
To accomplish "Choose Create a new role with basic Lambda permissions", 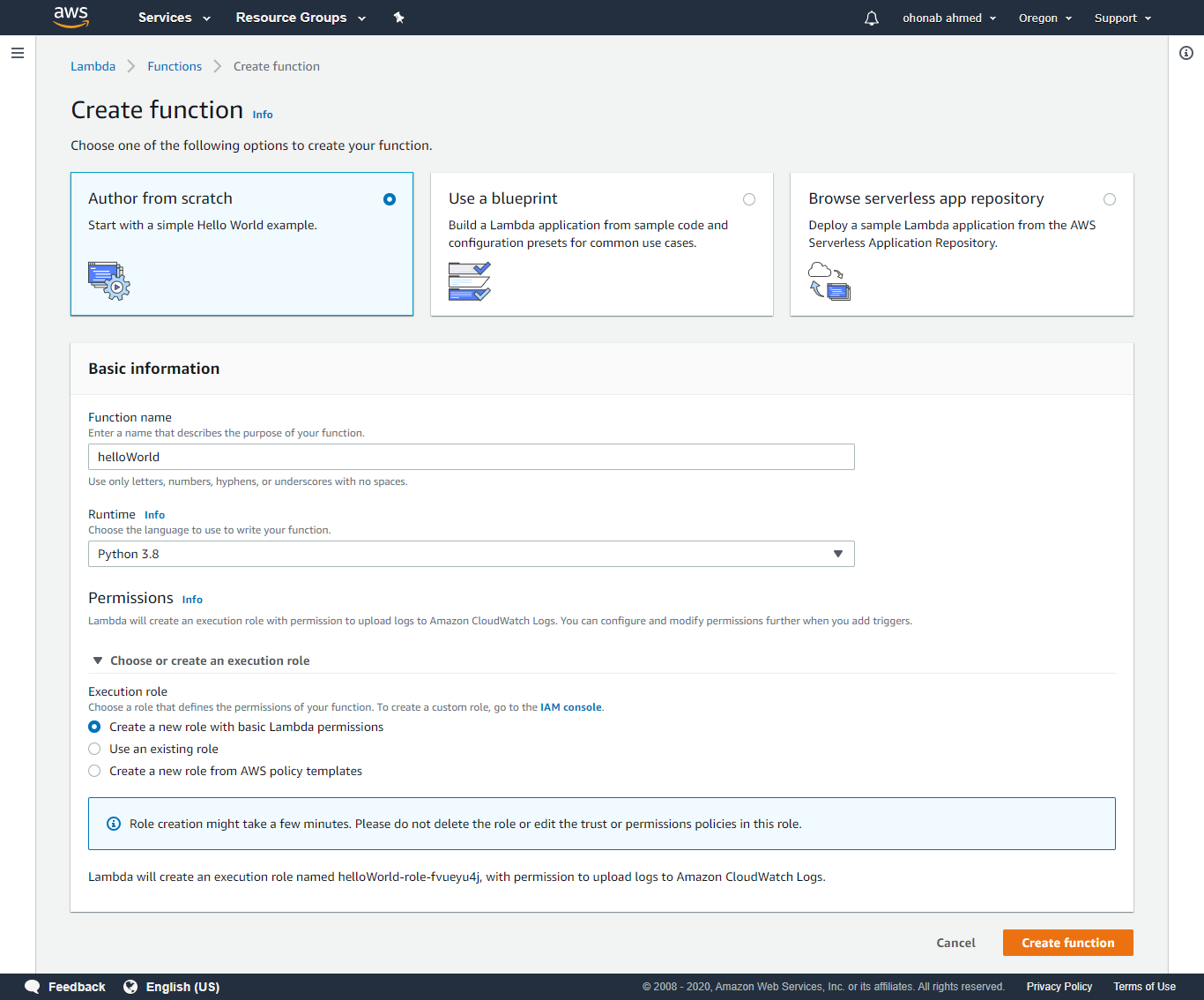I will click(x=94, y=727).
